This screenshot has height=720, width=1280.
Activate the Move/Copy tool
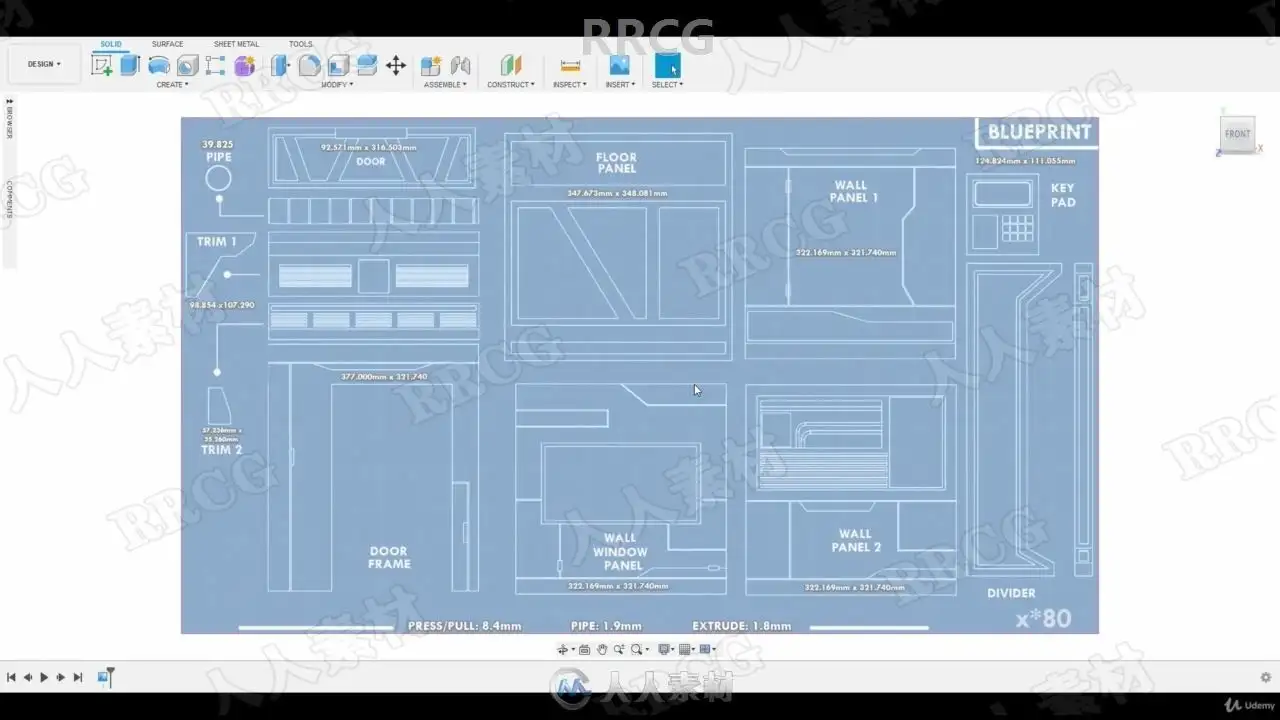click(396, 66)
